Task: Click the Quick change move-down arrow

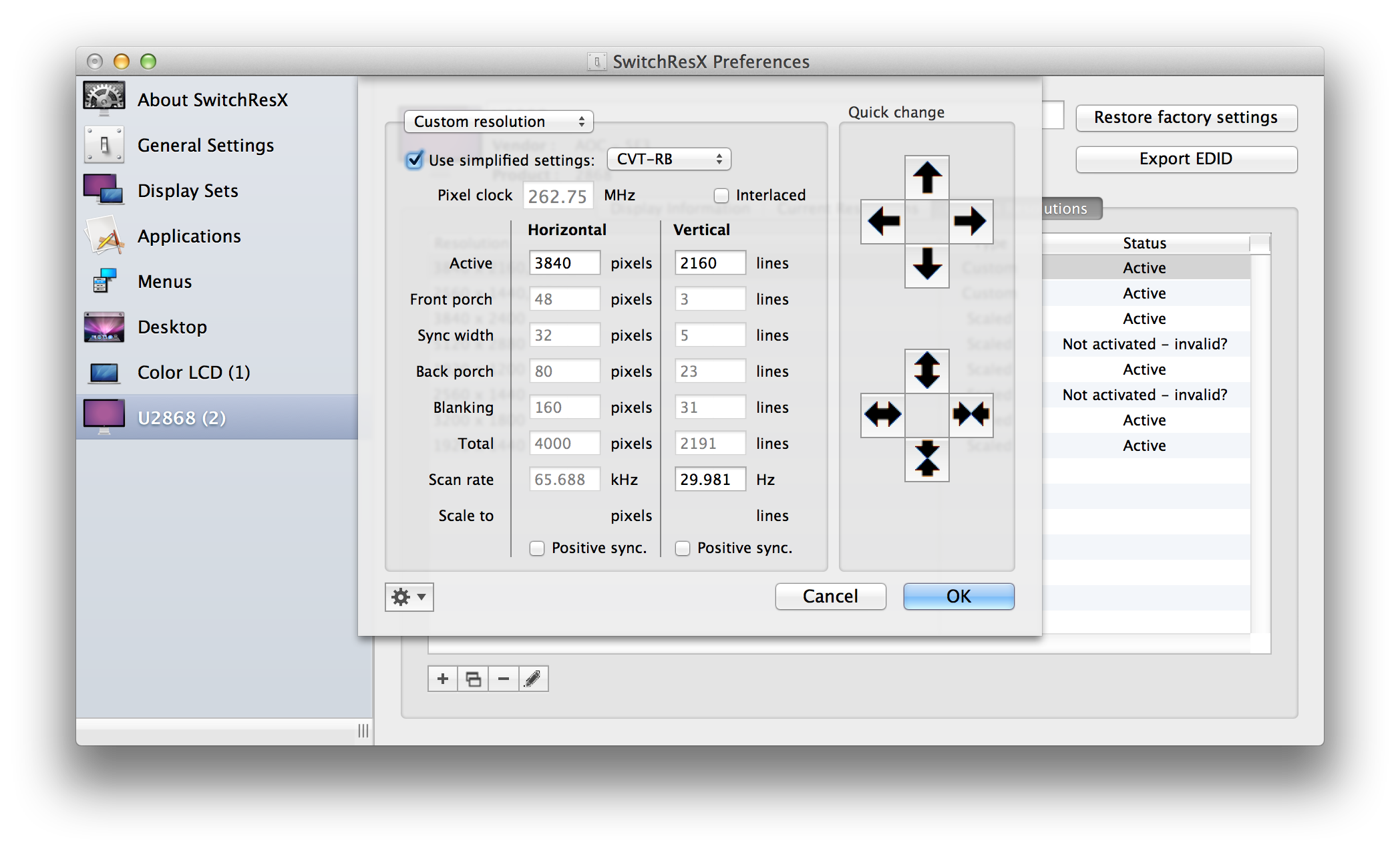Action: point(926,265)
